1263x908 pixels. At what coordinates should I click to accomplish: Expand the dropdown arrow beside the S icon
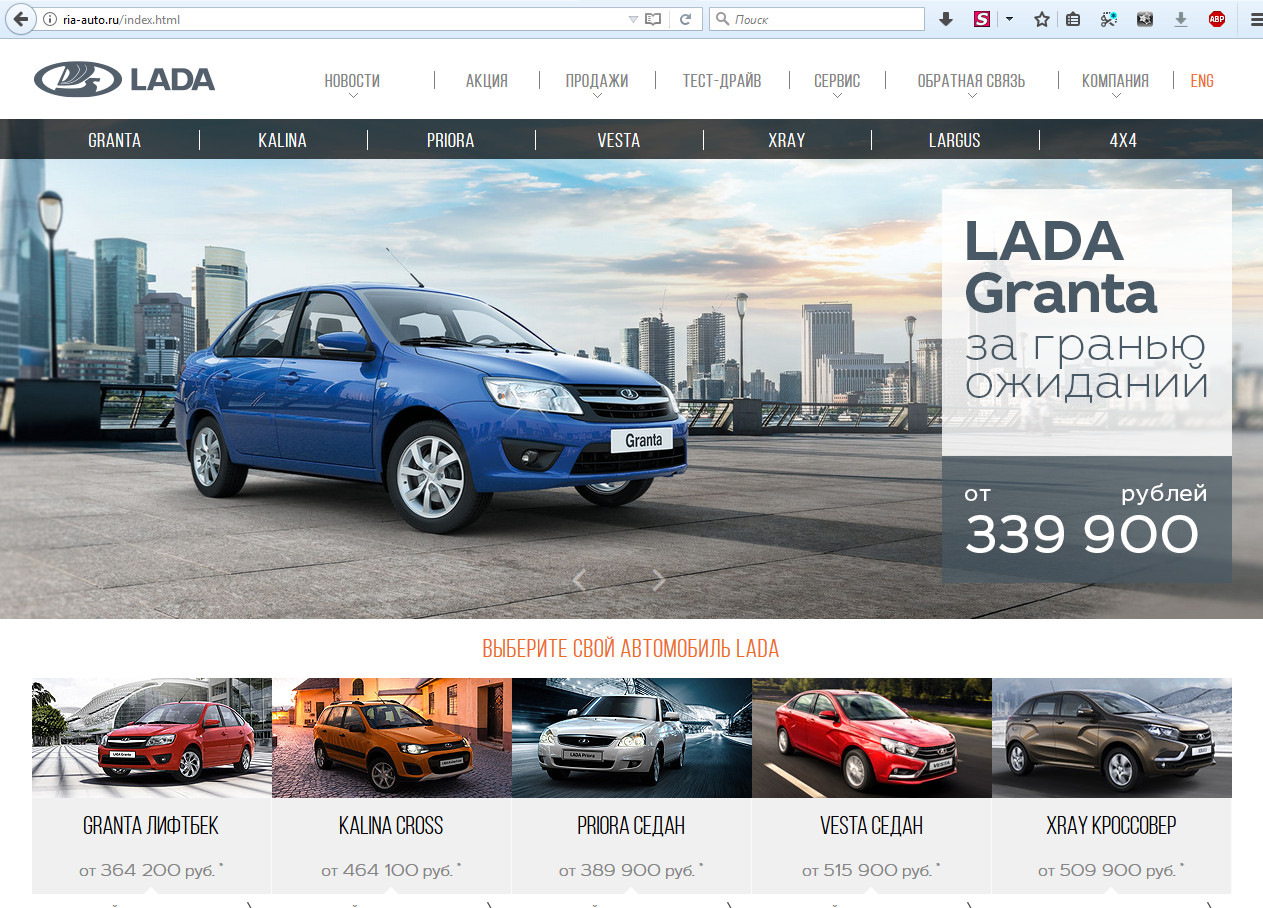1009,19
